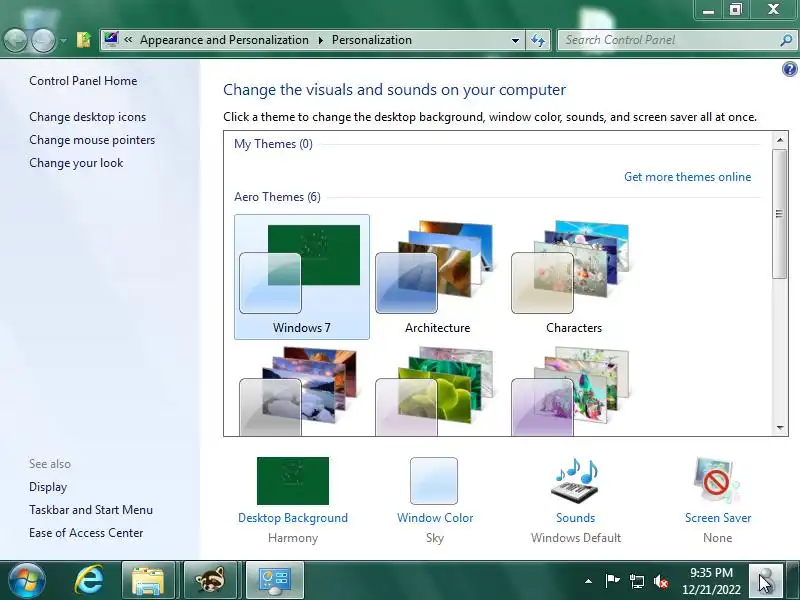Restore down the Personalization window

(x=736, y=10)
